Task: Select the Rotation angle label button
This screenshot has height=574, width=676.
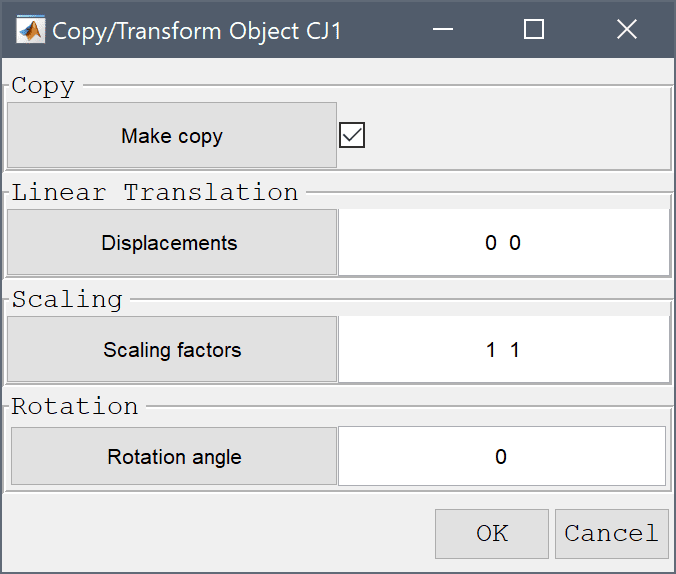Action: click(x=174, y=456)
